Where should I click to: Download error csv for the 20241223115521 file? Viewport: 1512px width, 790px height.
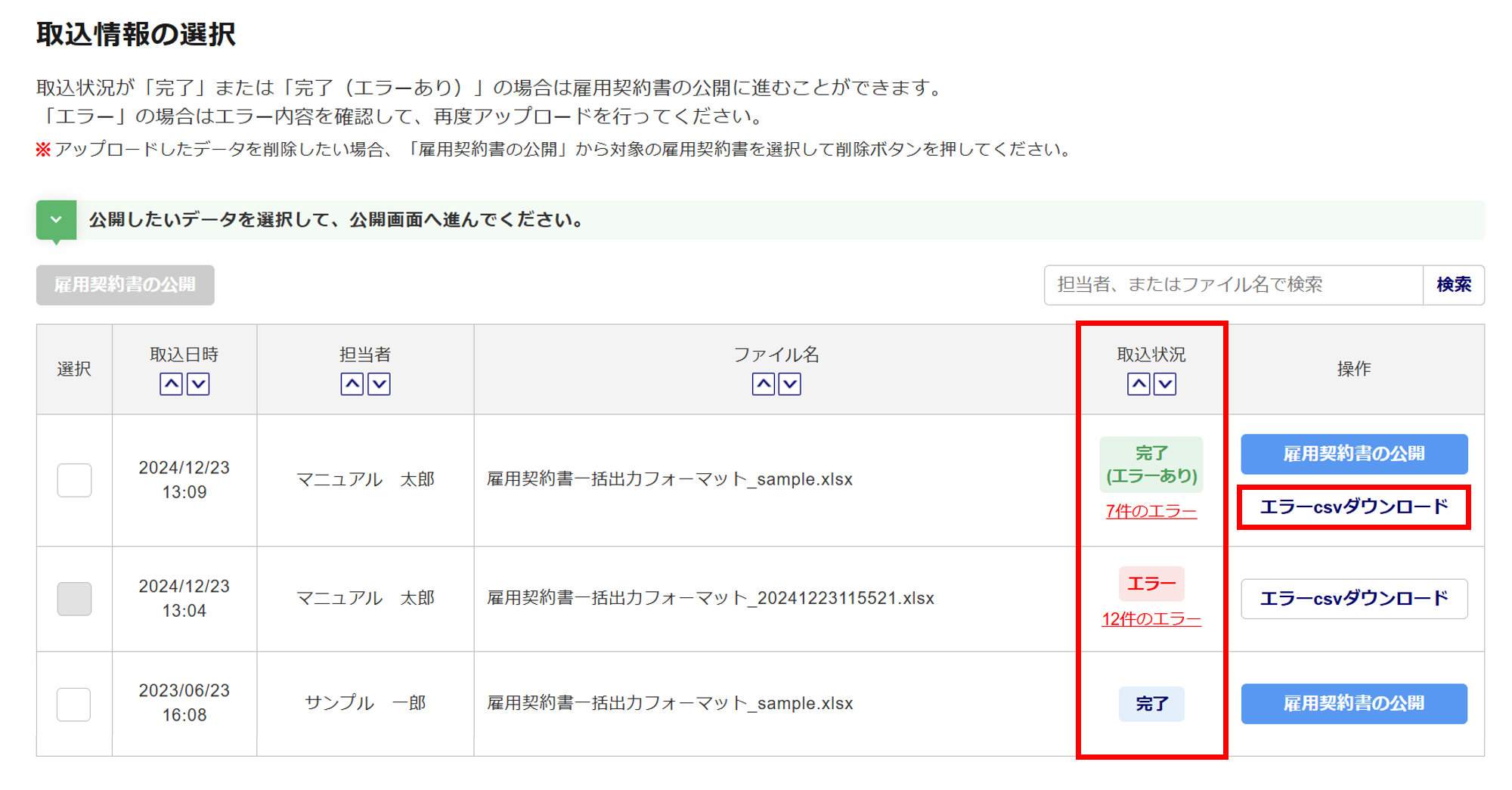coord(1353,599)
